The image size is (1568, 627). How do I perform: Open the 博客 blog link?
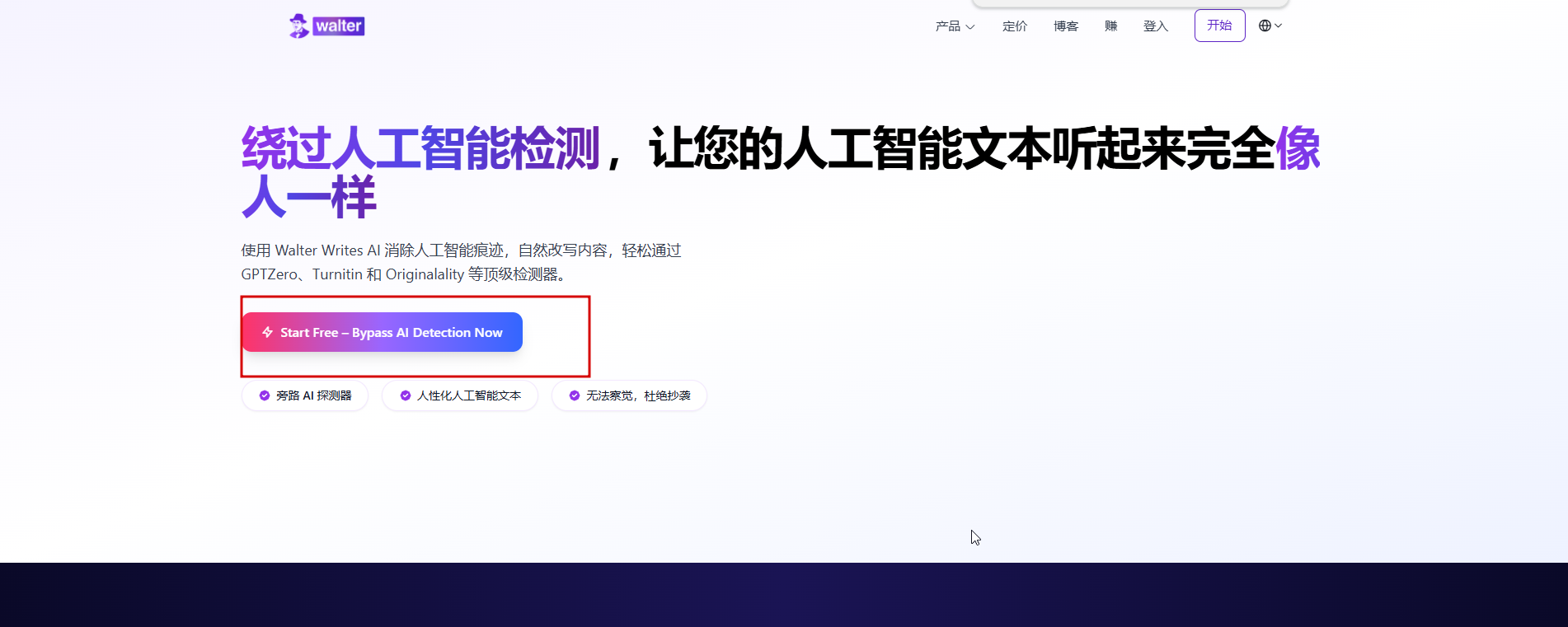1066,26
